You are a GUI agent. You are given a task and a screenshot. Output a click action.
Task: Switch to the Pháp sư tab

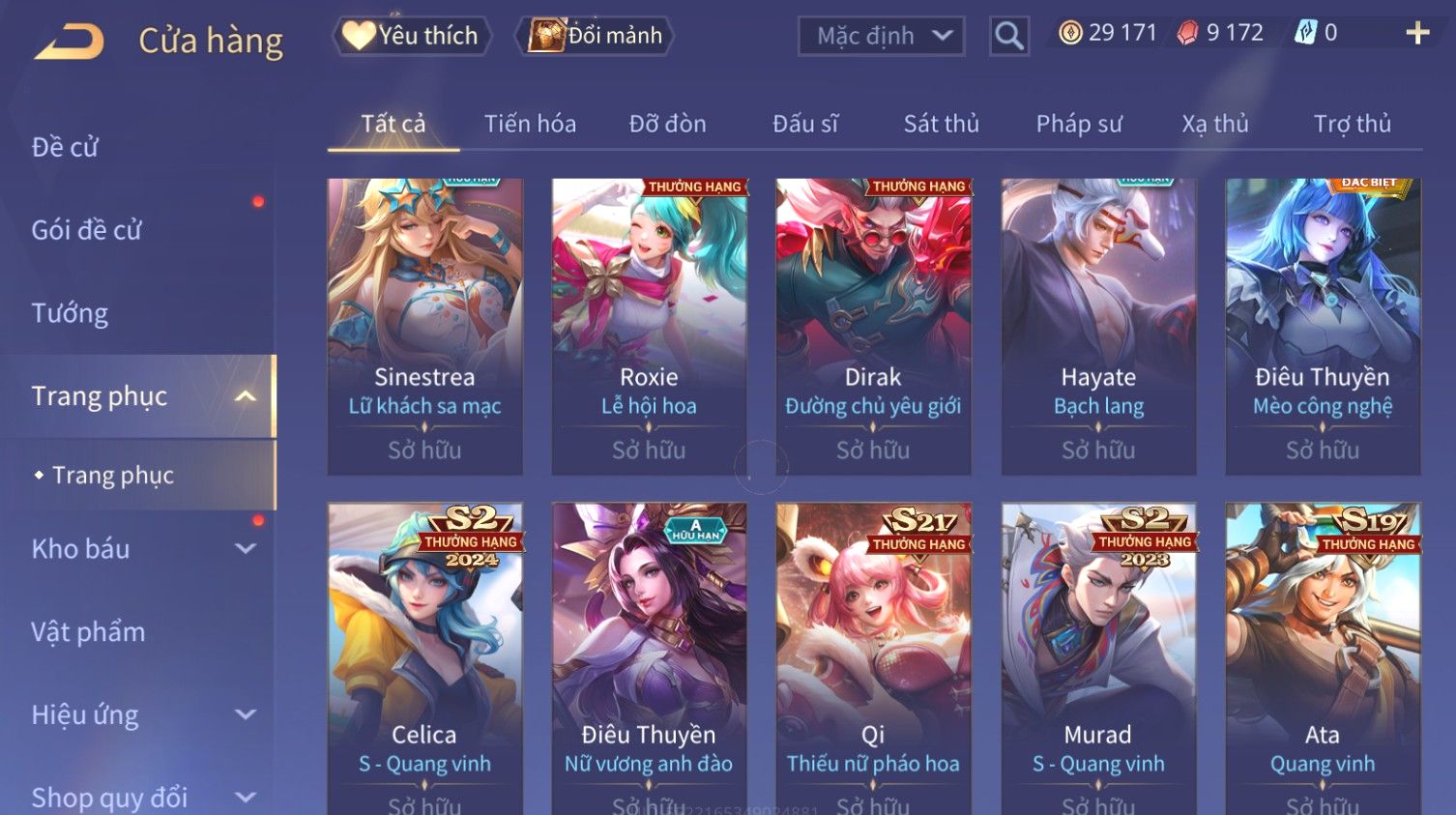1079,124
